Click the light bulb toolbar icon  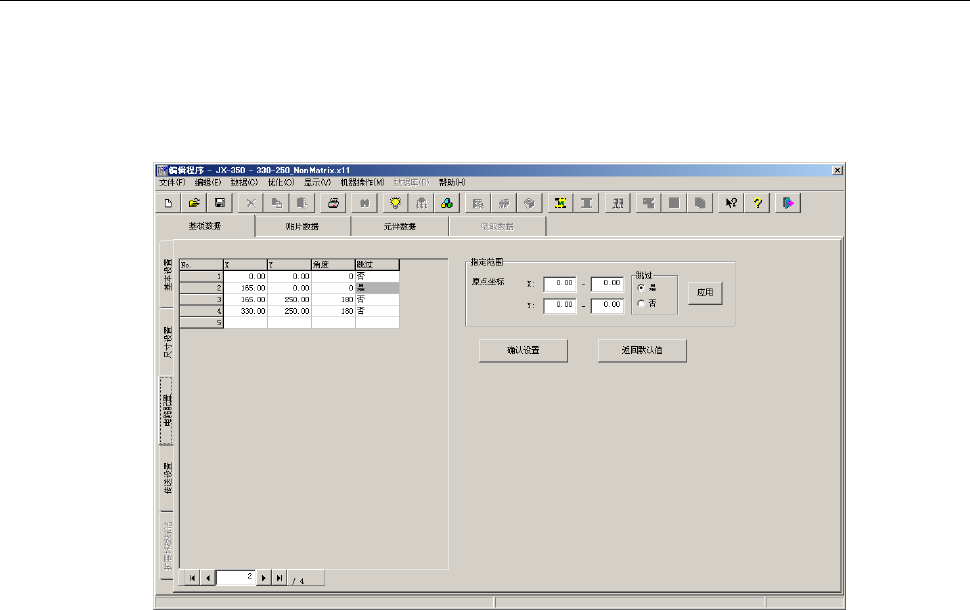point(396,203)
